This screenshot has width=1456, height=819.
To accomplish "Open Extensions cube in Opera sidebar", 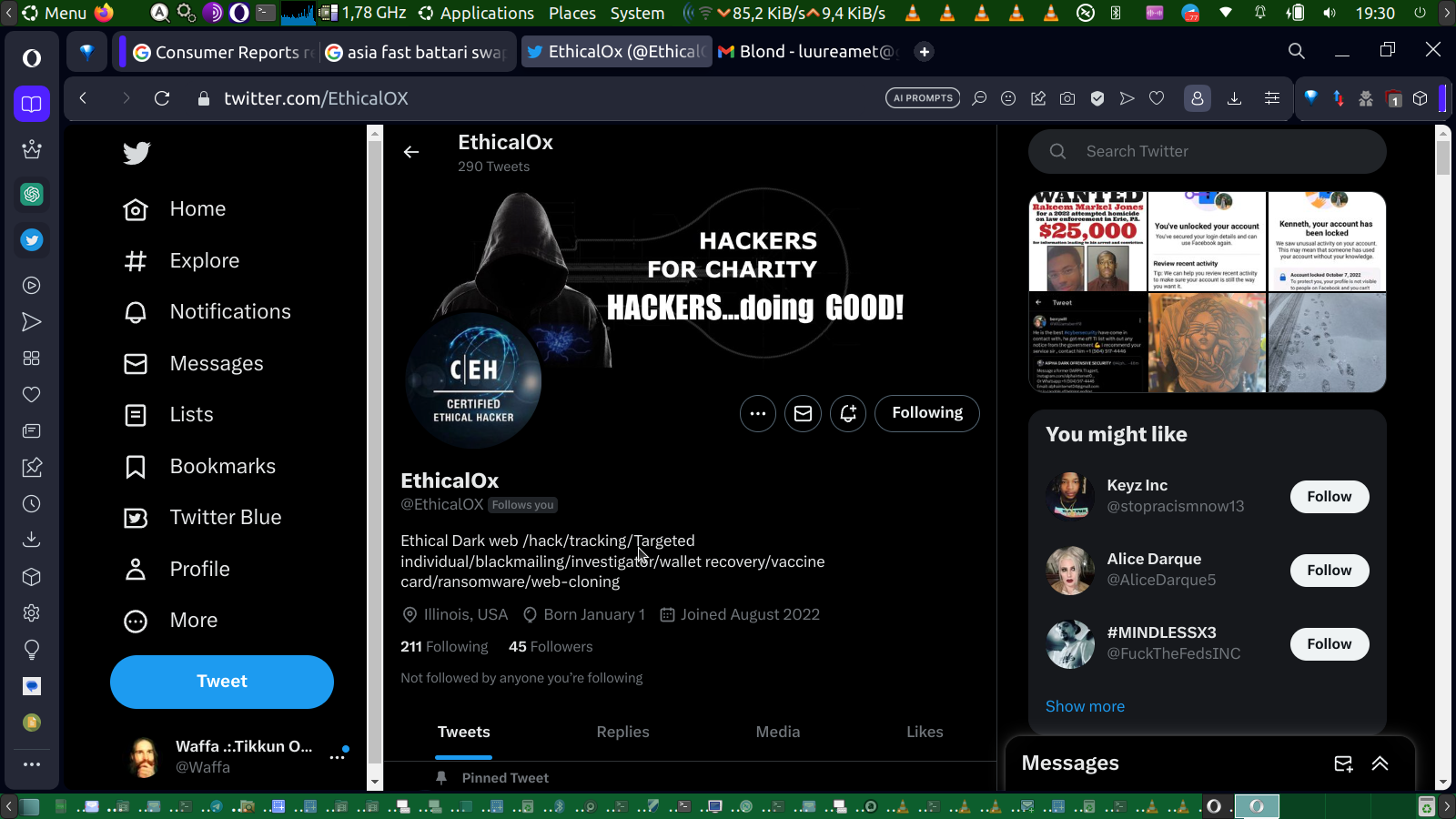I will [32, 577].
